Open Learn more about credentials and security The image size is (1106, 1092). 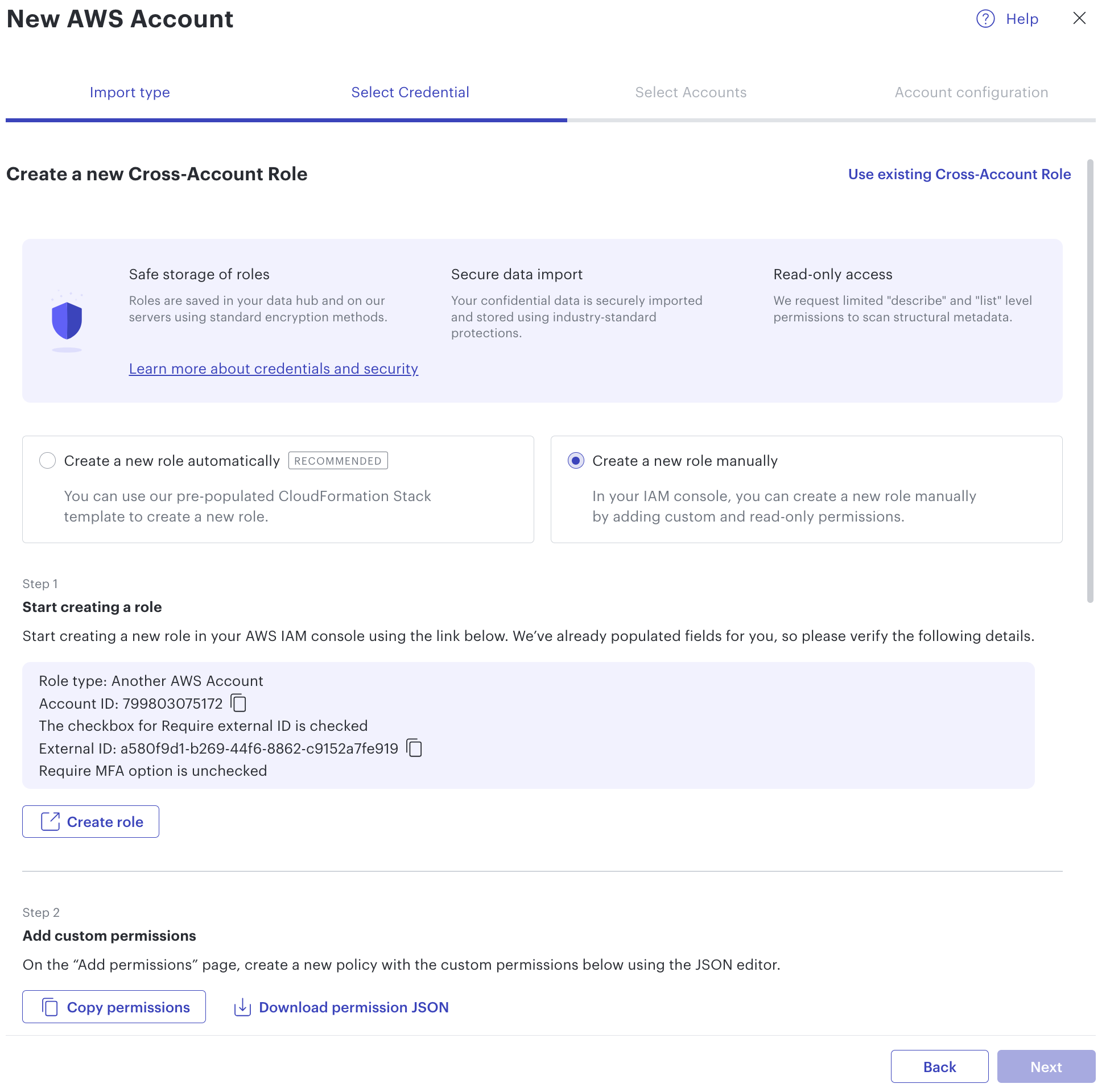[x=273, y=369]
